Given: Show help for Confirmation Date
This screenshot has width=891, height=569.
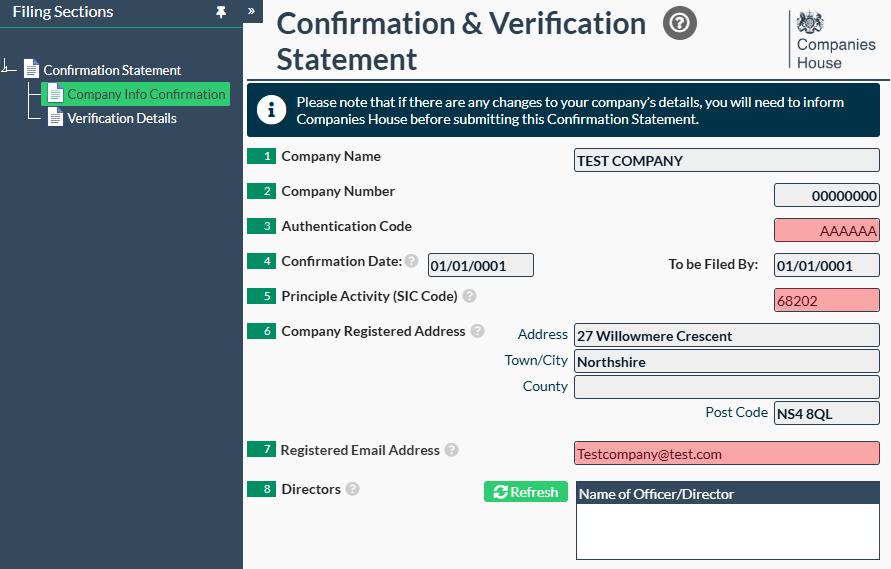Looking at the screenshot, I should point(411,261).
